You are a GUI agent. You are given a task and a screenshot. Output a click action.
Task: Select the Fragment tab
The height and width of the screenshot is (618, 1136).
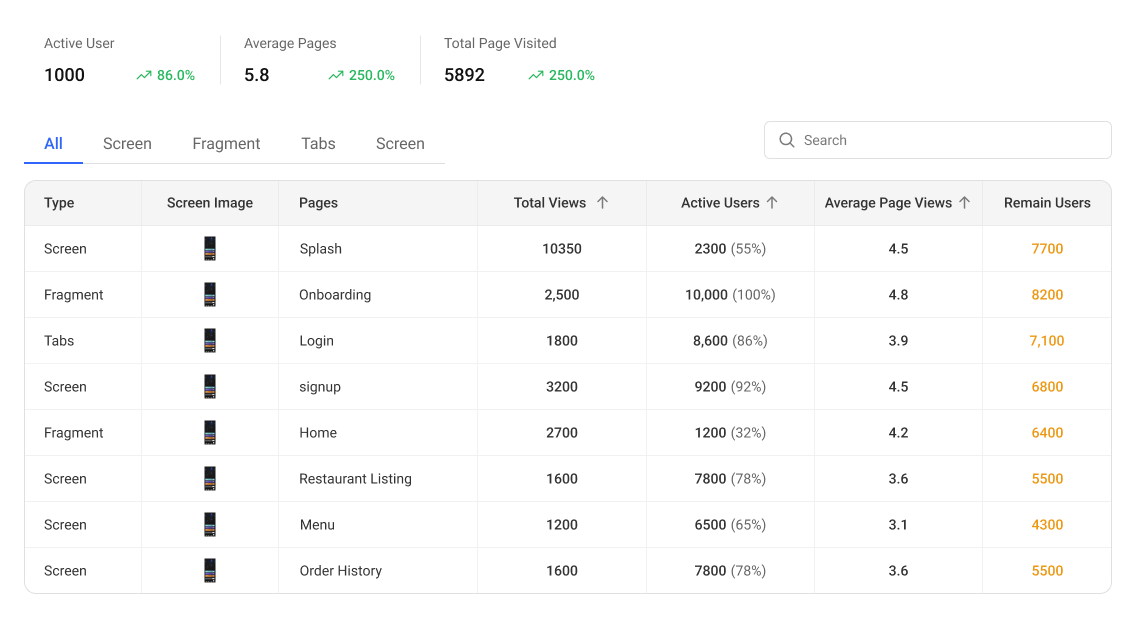226,144
